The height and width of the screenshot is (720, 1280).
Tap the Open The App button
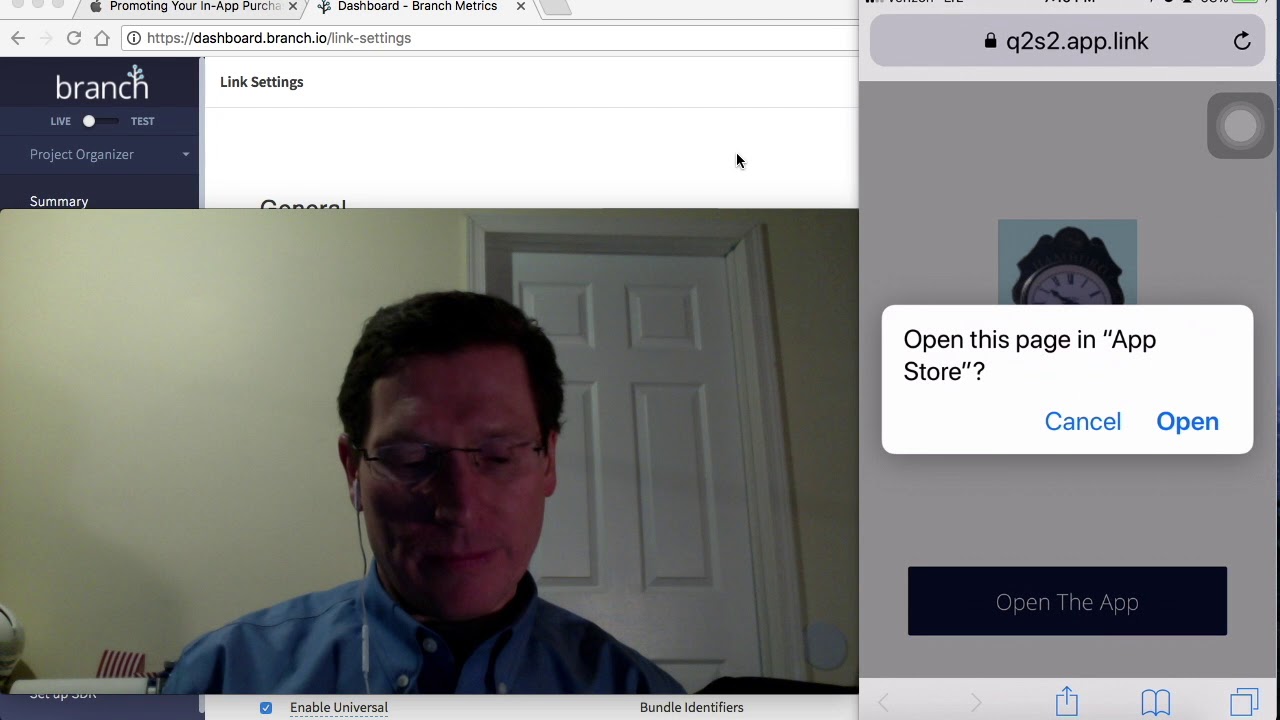click(x=1067, y=601)
